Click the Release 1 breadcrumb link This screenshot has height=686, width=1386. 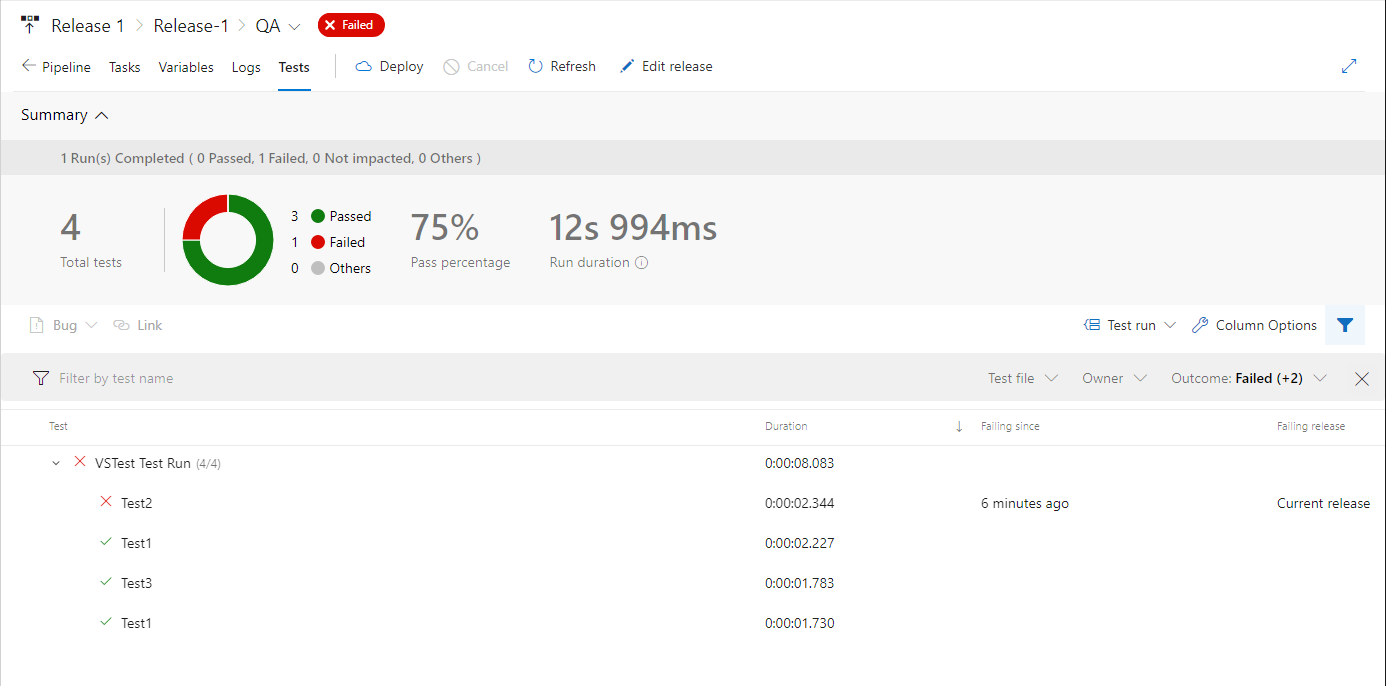coord(89,25)
